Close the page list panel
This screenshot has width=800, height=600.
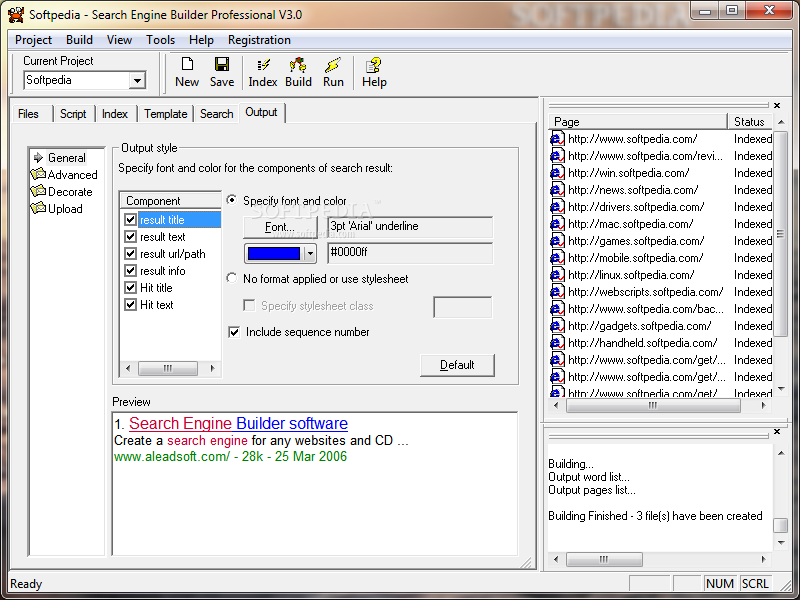coord(777,105)
